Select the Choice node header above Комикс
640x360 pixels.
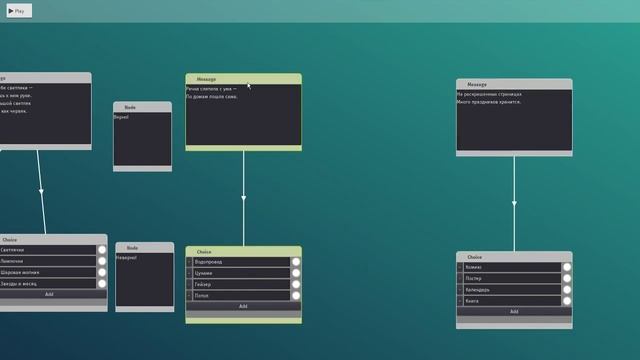[514, 257]
